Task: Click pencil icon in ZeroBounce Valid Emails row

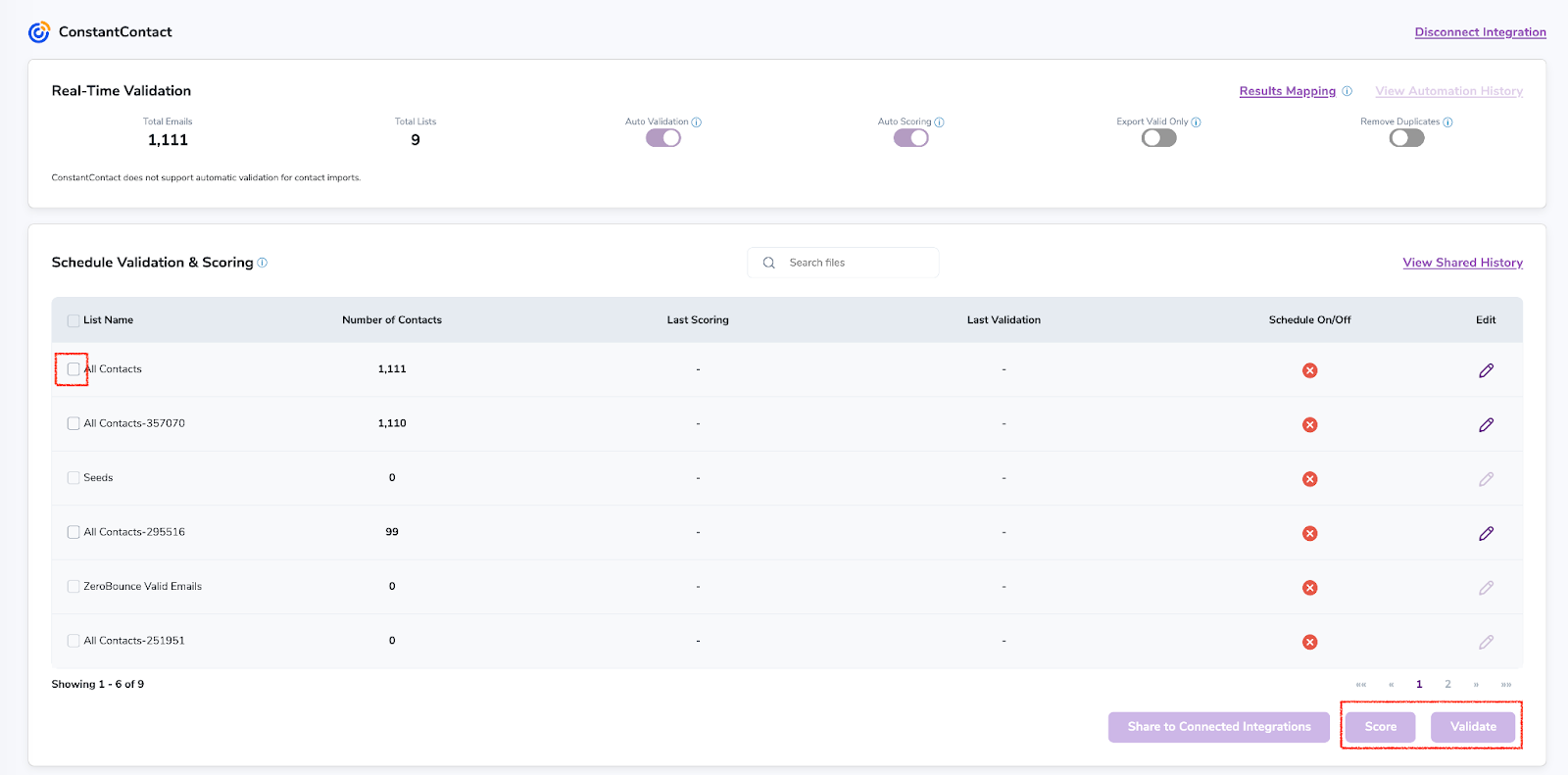Action: coord(1487,588)
